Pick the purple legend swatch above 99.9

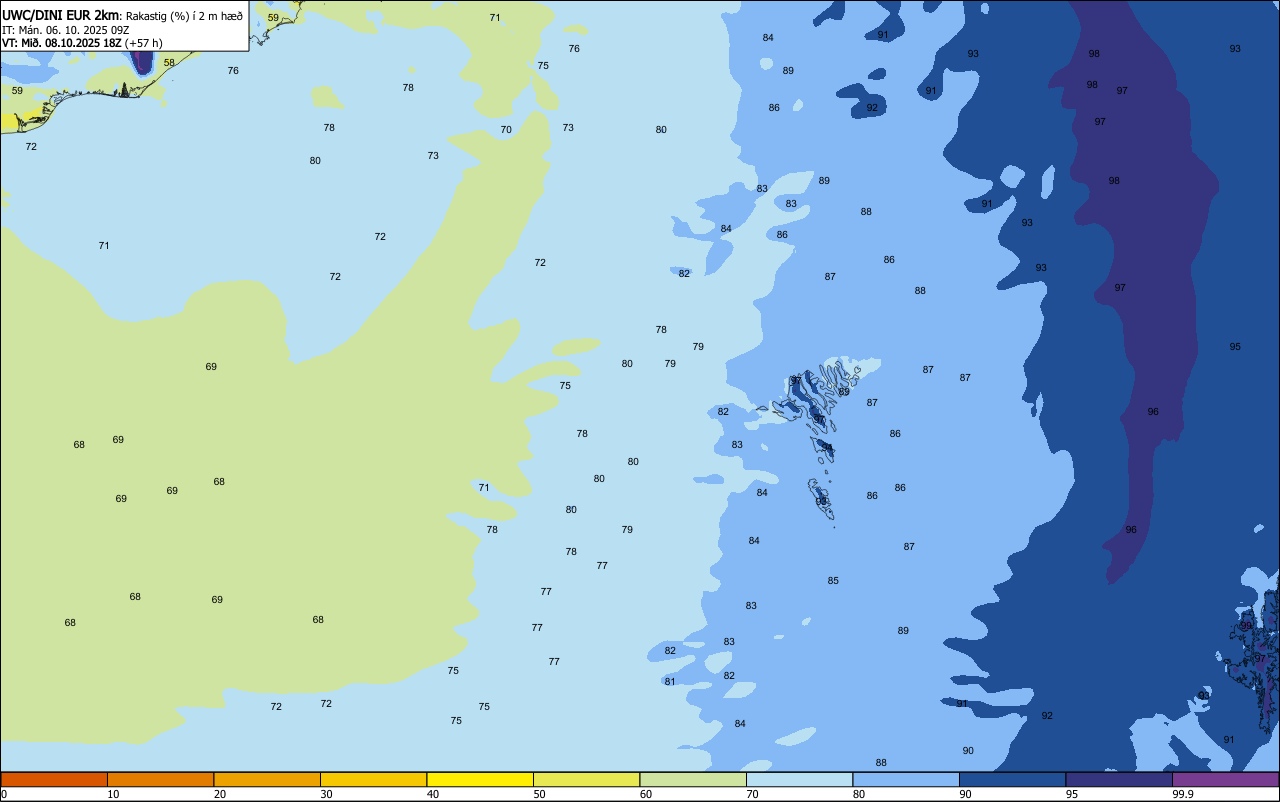click(x=1225, y=779)
